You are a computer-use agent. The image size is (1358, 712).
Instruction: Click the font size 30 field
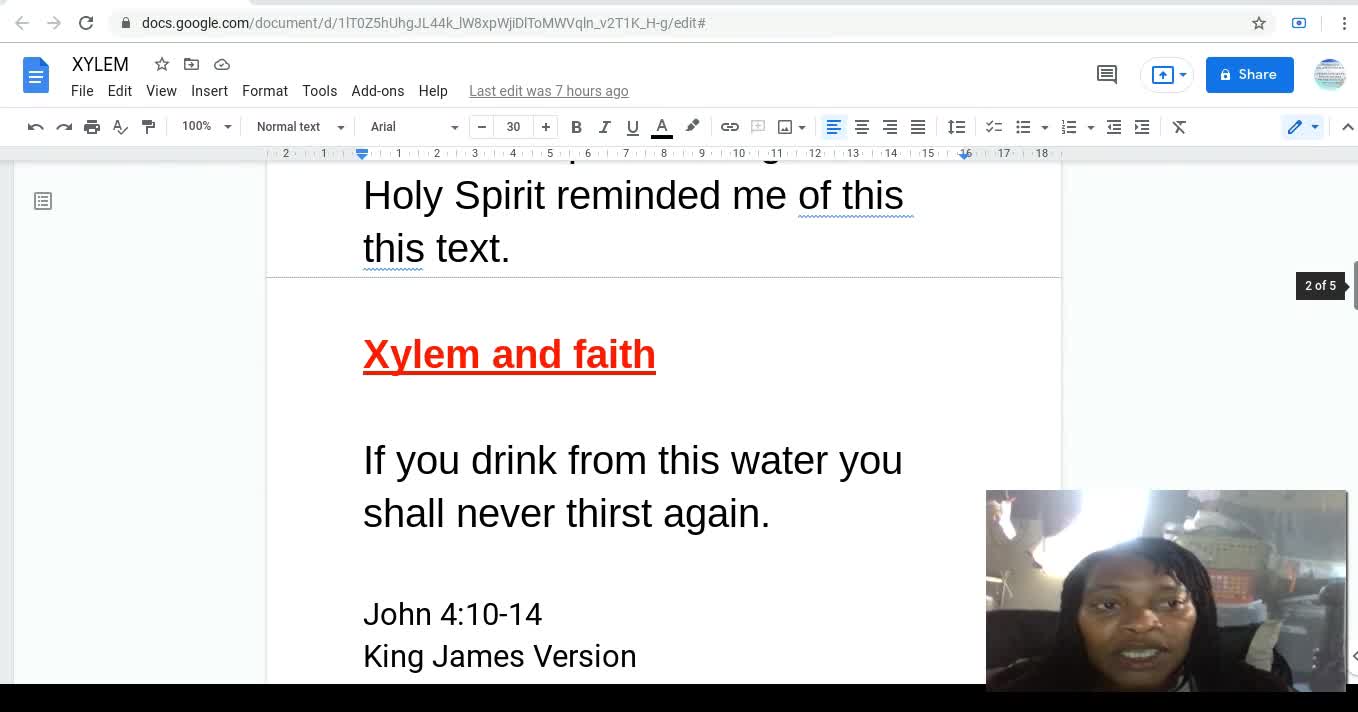click(514, 127)
